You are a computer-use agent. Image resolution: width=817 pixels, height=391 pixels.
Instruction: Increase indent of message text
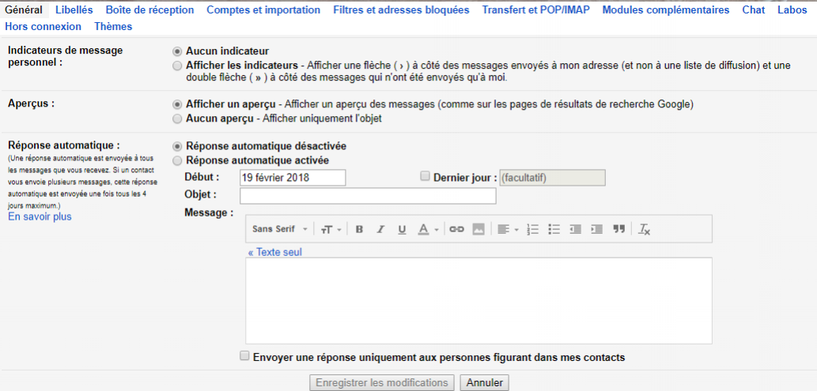[x=597, y=229]
